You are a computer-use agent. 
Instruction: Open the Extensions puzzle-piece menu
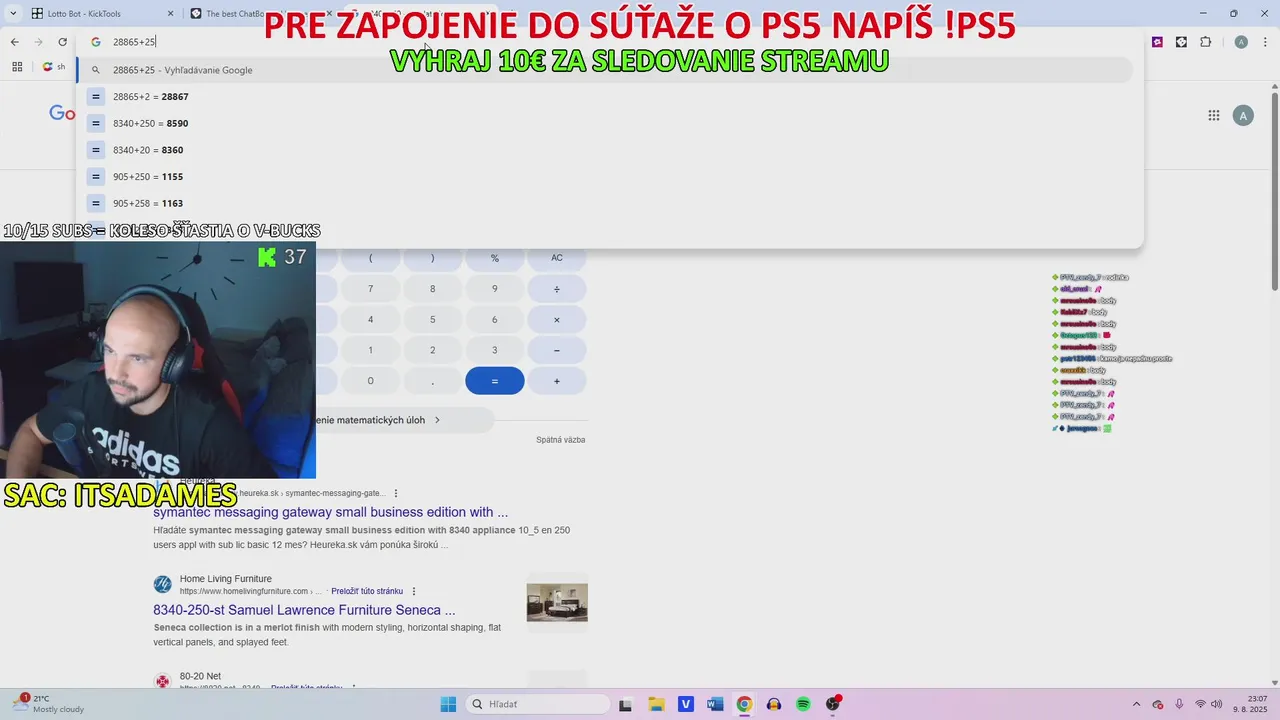tap(1205, 42)
